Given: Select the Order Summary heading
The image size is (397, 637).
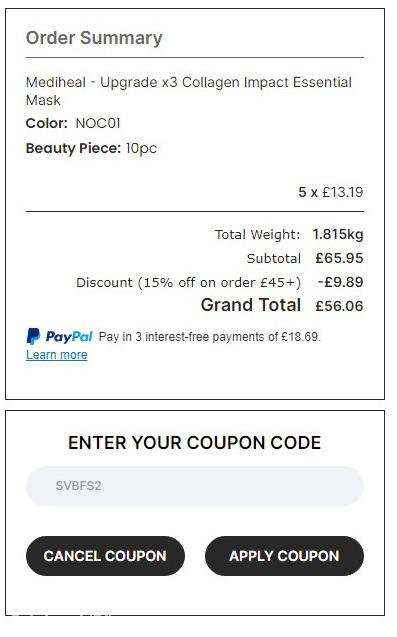Looking at the screenshot, I should point(94,38).
